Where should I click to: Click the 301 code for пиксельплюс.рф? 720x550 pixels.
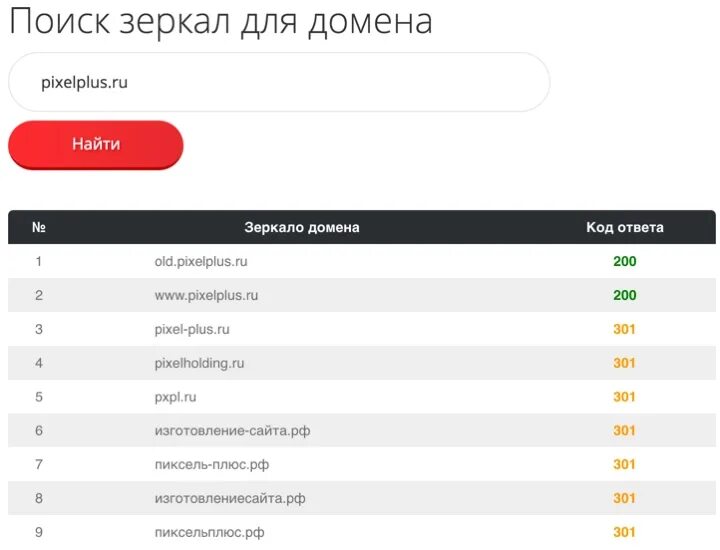pos(624,533)
